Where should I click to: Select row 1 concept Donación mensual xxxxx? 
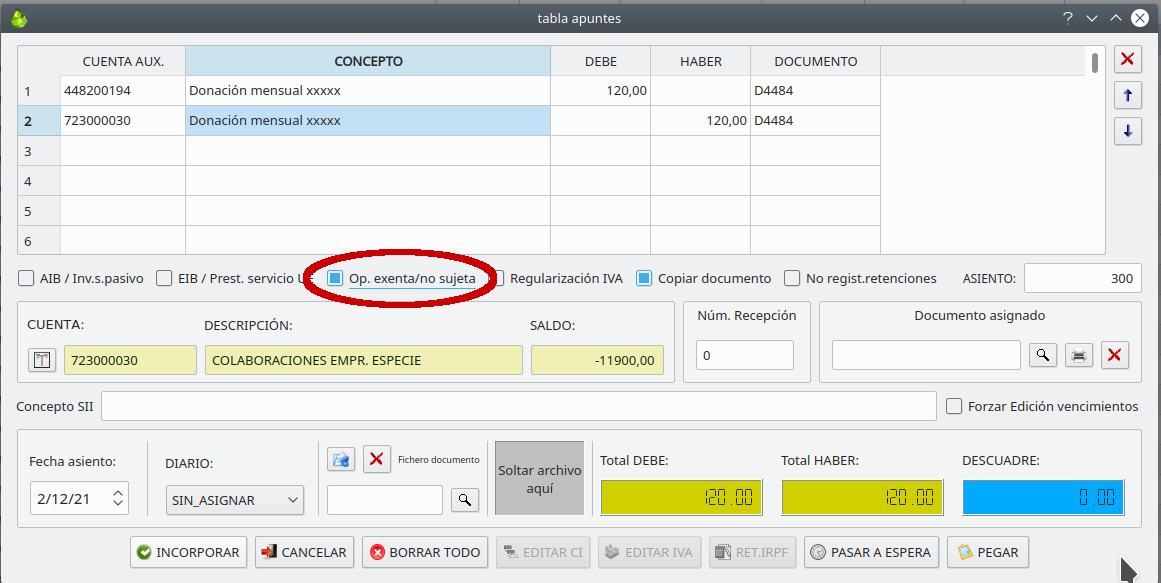pos(368,90)
